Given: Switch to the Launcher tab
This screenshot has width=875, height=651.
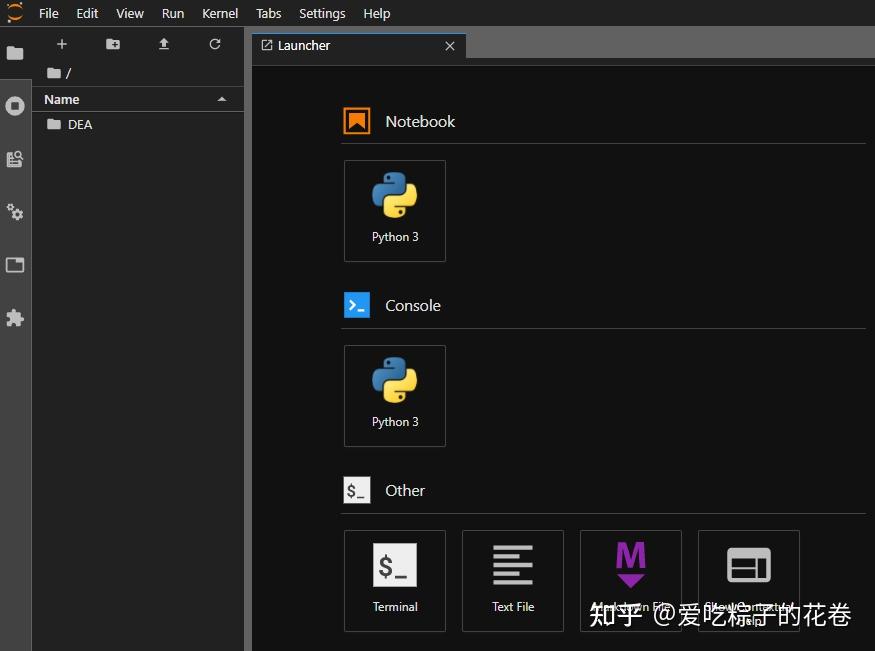Looking at the screenshot, I should (x=303, y=45).
